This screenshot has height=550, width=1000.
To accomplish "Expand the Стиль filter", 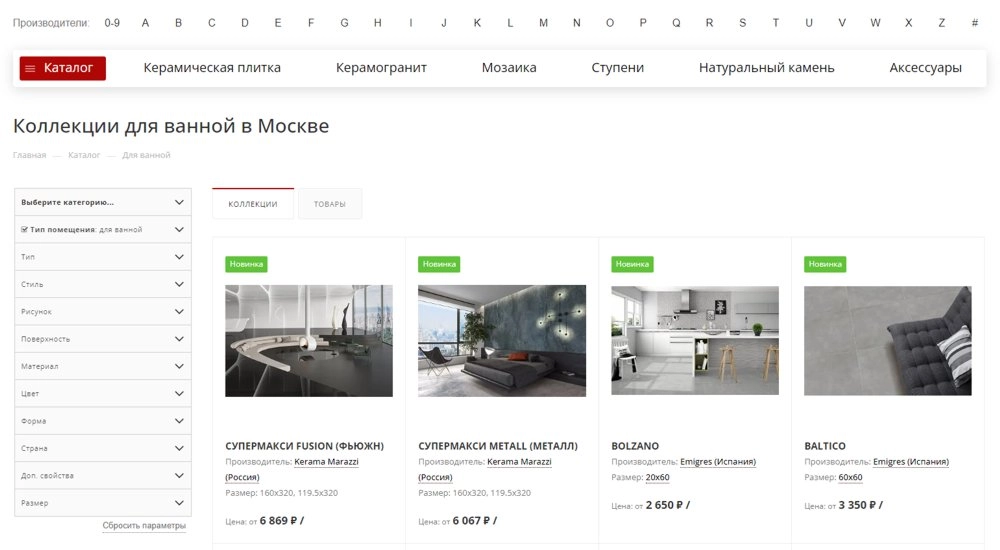I will (x=103, y=285).
